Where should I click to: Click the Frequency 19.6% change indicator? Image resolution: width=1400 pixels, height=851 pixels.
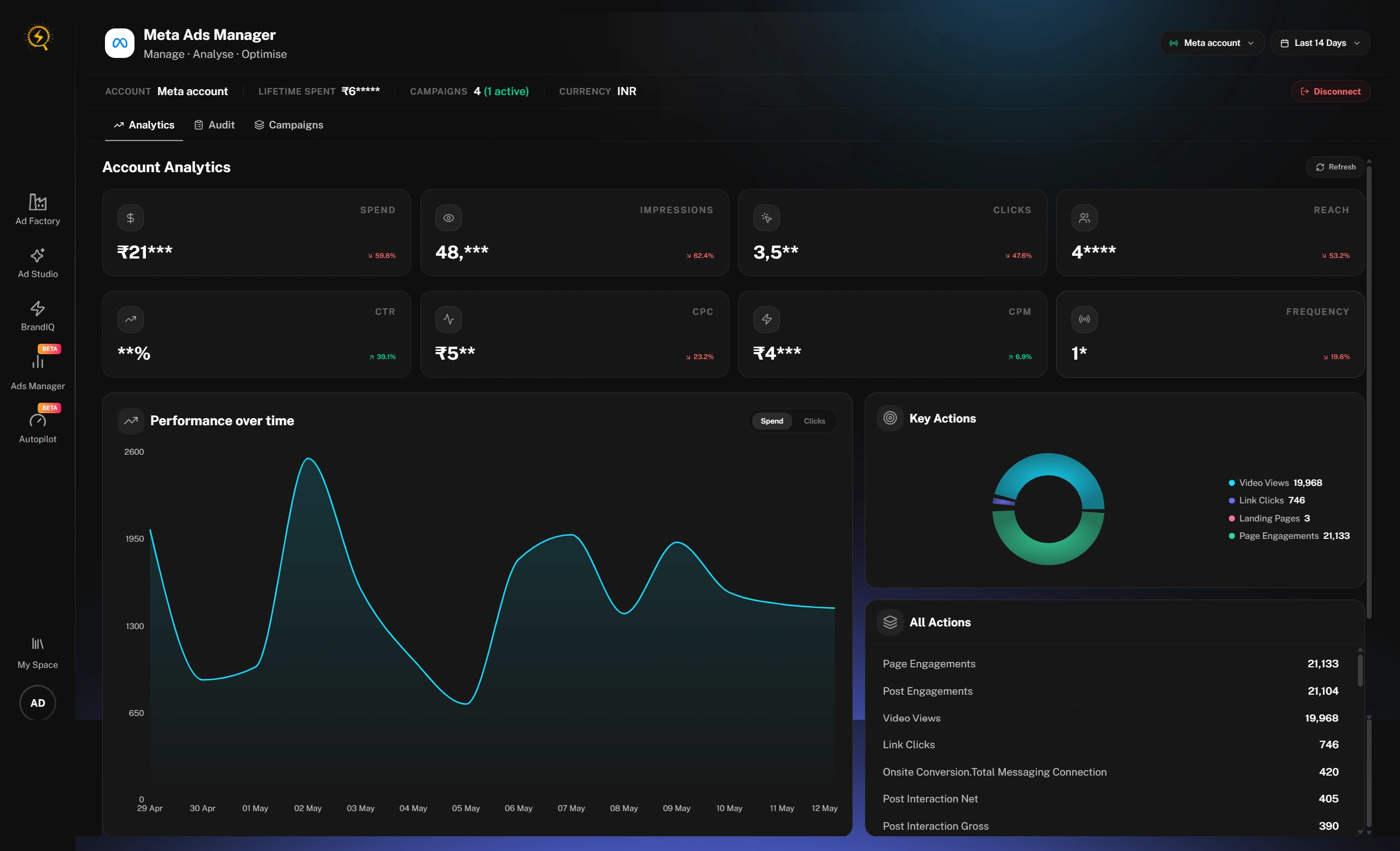[x=1336, y=357]
